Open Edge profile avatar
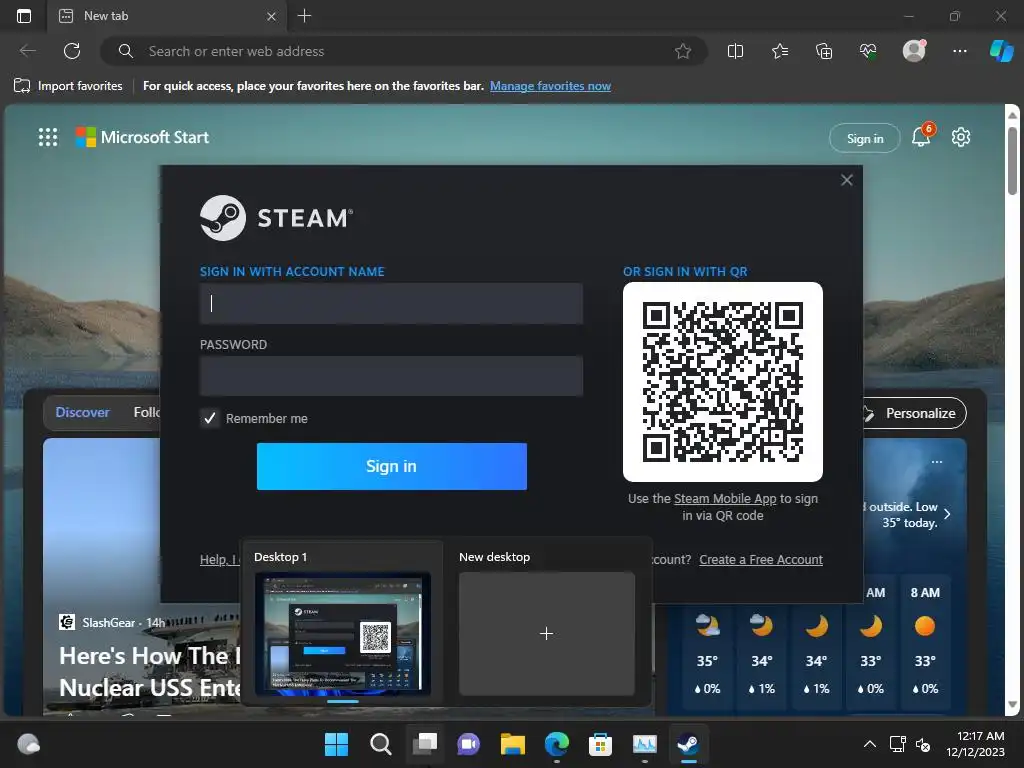Image resolution: width=1024 pixels, height=768 pixels. pyautogui.click(x=914, y=50)
